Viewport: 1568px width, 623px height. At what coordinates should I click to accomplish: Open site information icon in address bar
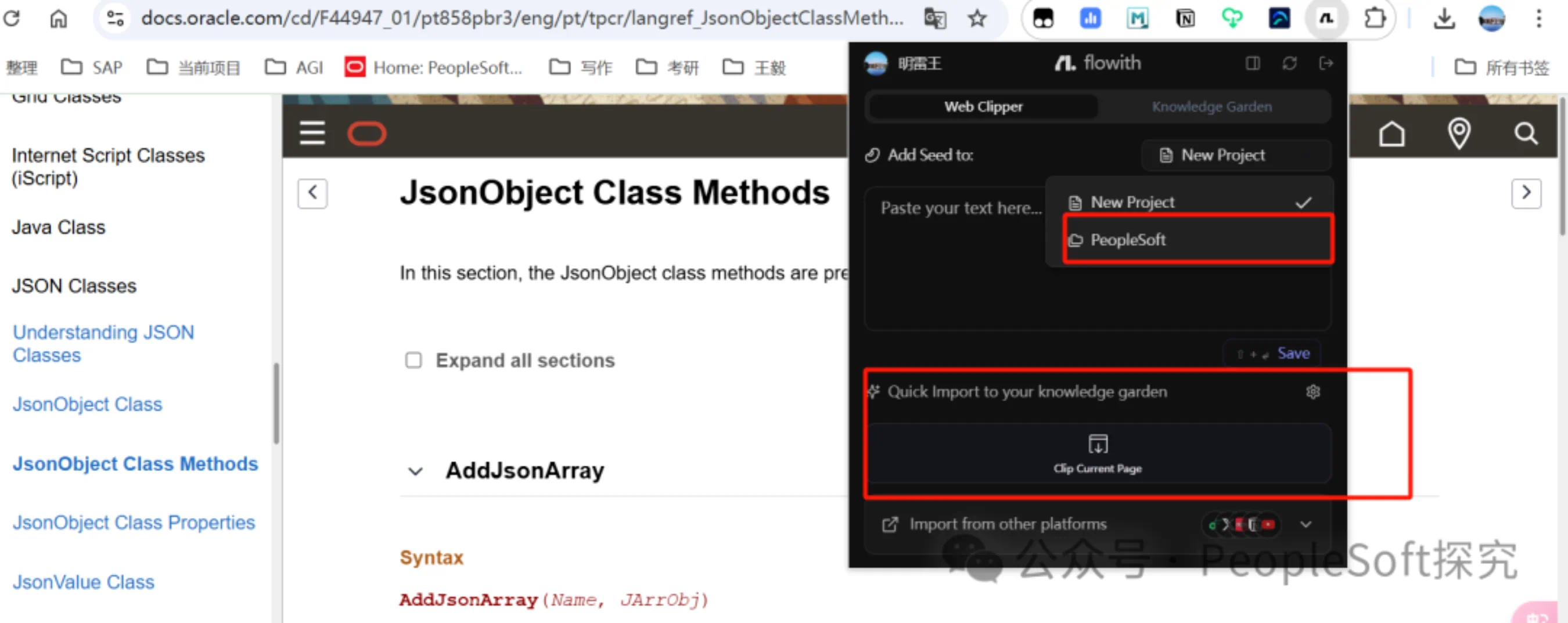(x=115, y=18)
